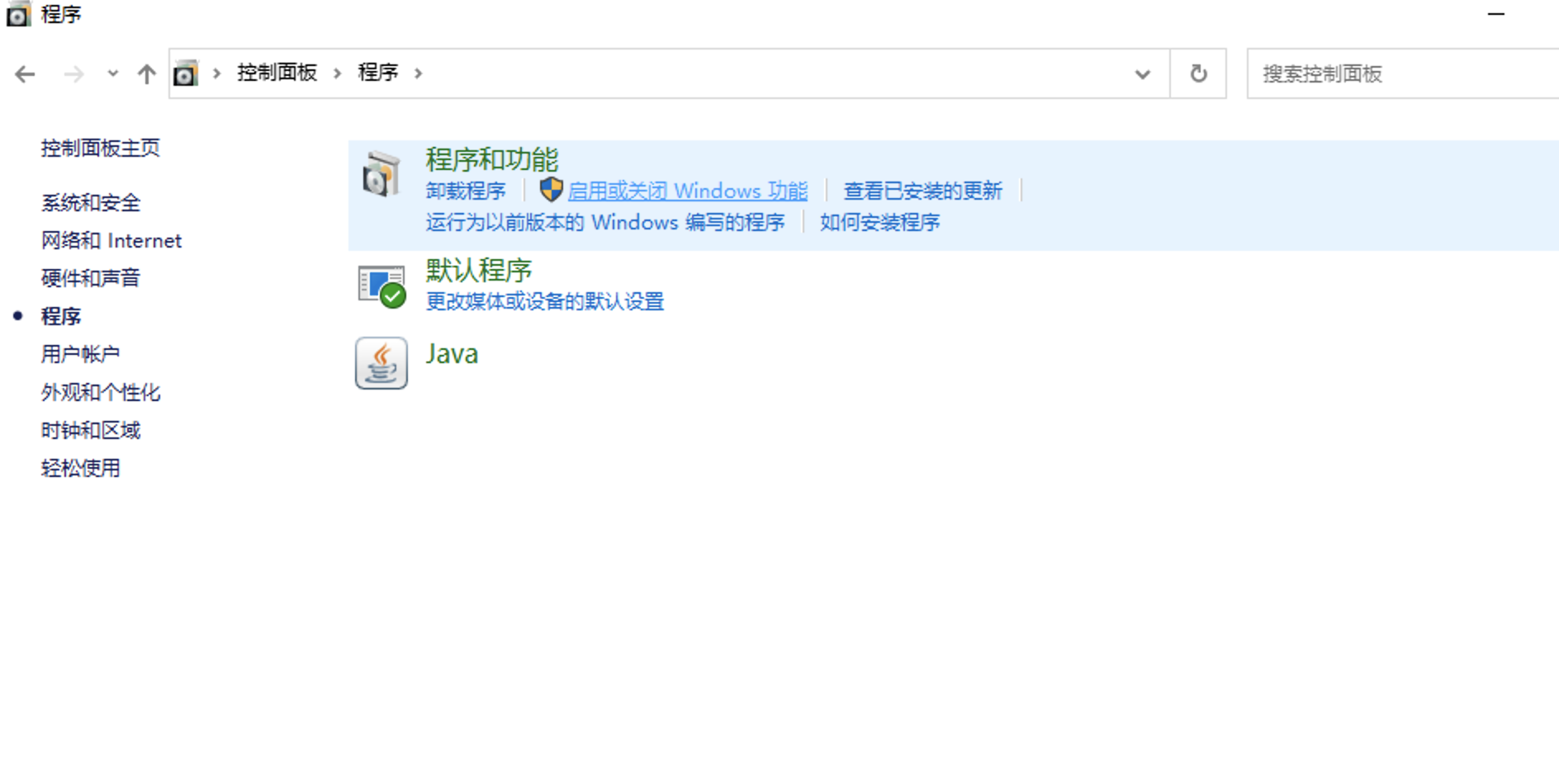
Task: Open 控制面板主页 in the sidebar
Action: point(101,148)
